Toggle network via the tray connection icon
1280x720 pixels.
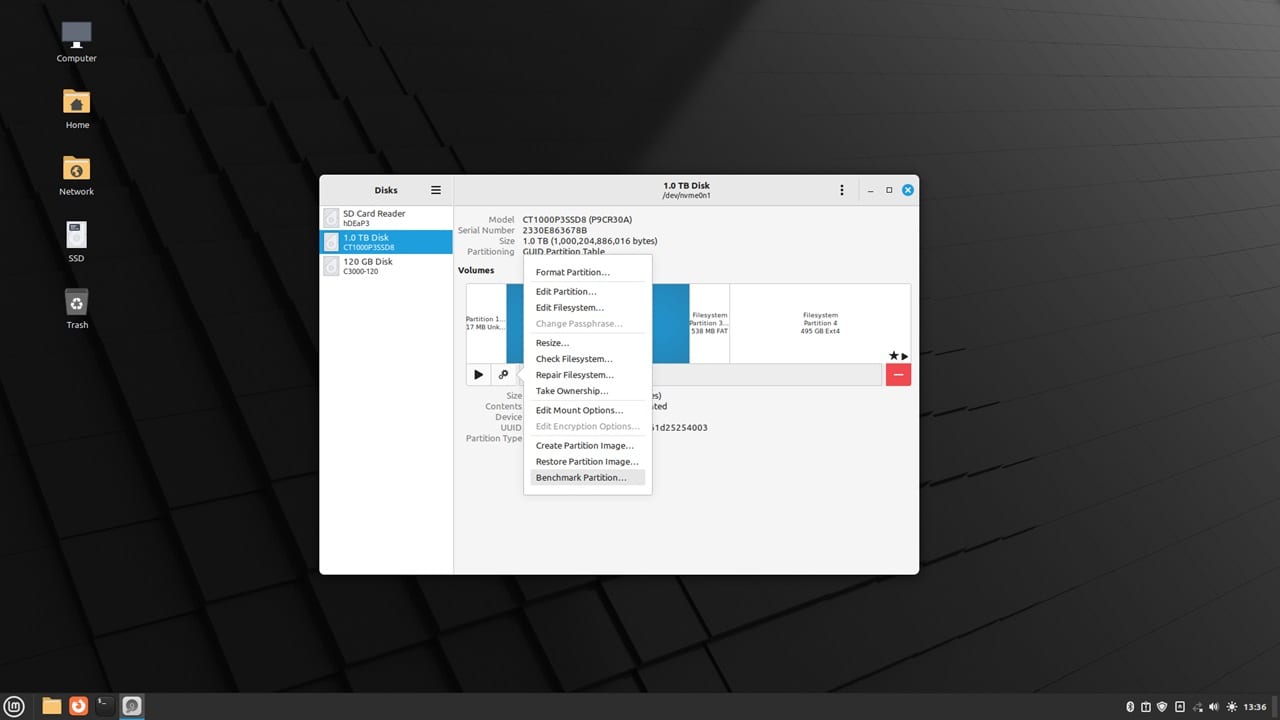tap(1198, 706)
